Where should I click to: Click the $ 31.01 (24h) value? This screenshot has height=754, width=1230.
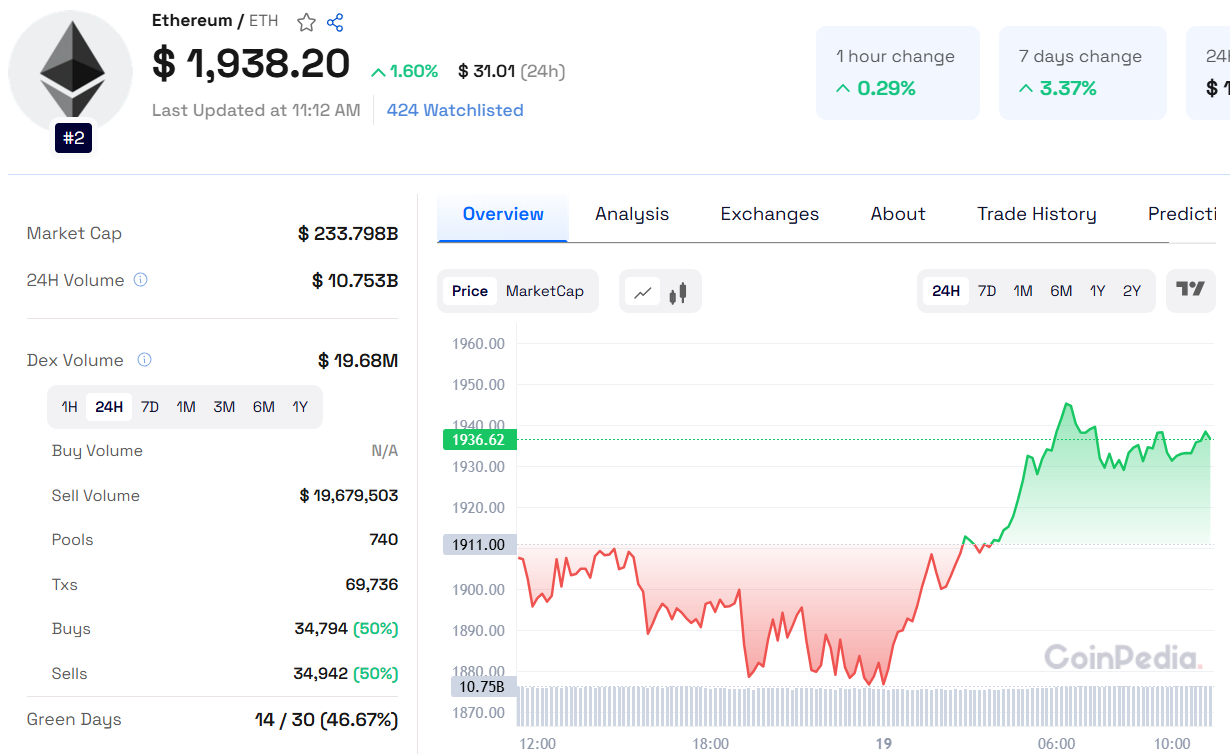tap(511, 71)
